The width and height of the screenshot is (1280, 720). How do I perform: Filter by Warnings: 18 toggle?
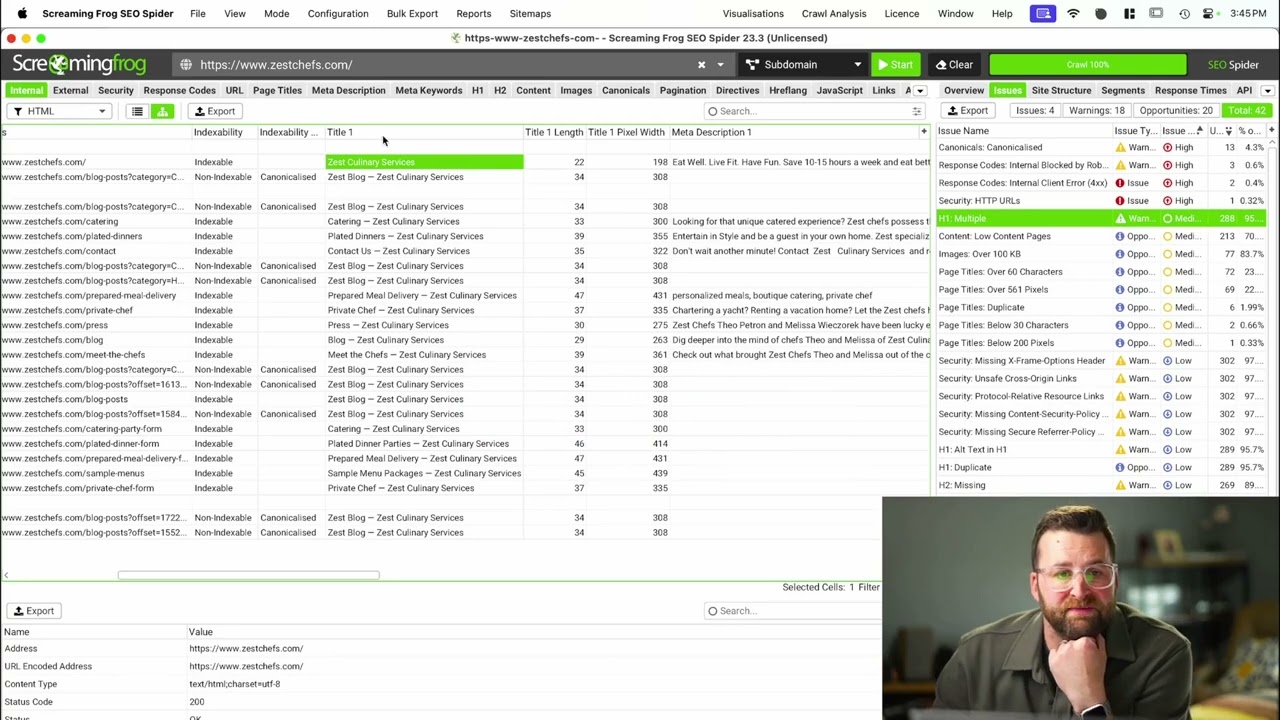pos(1096,111)
